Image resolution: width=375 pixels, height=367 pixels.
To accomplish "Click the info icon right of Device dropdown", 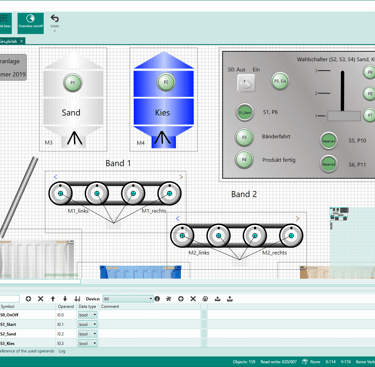I will (157, 299).
